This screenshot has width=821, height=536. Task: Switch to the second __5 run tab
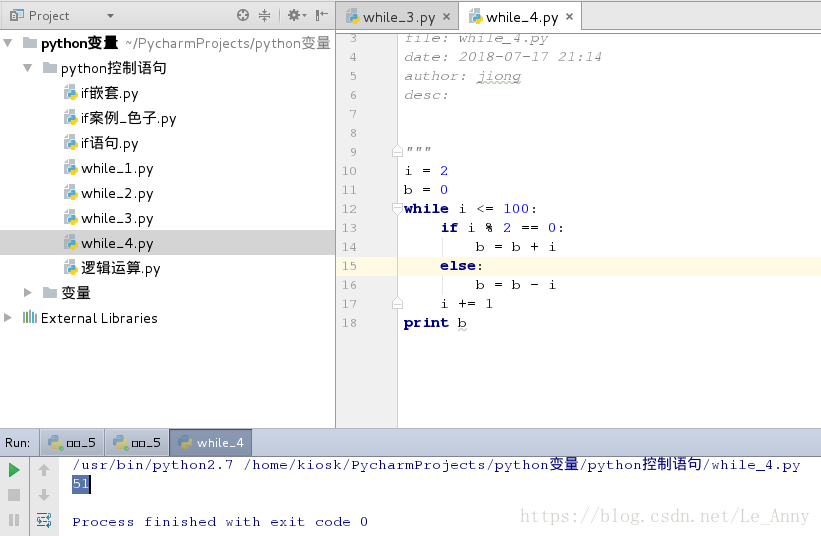point(137,442)
